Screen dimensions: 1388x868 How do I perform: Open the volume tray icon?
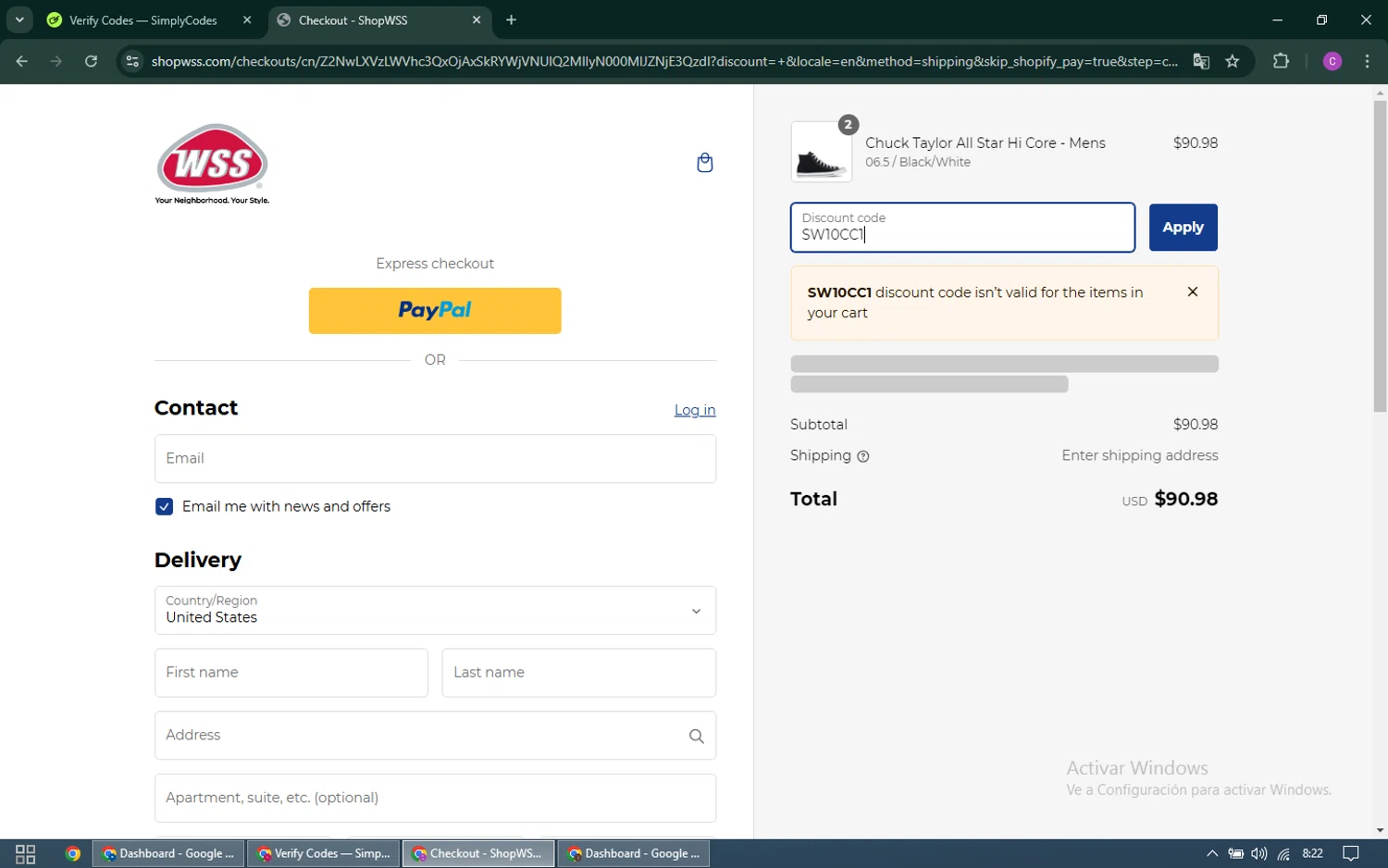1259,853
